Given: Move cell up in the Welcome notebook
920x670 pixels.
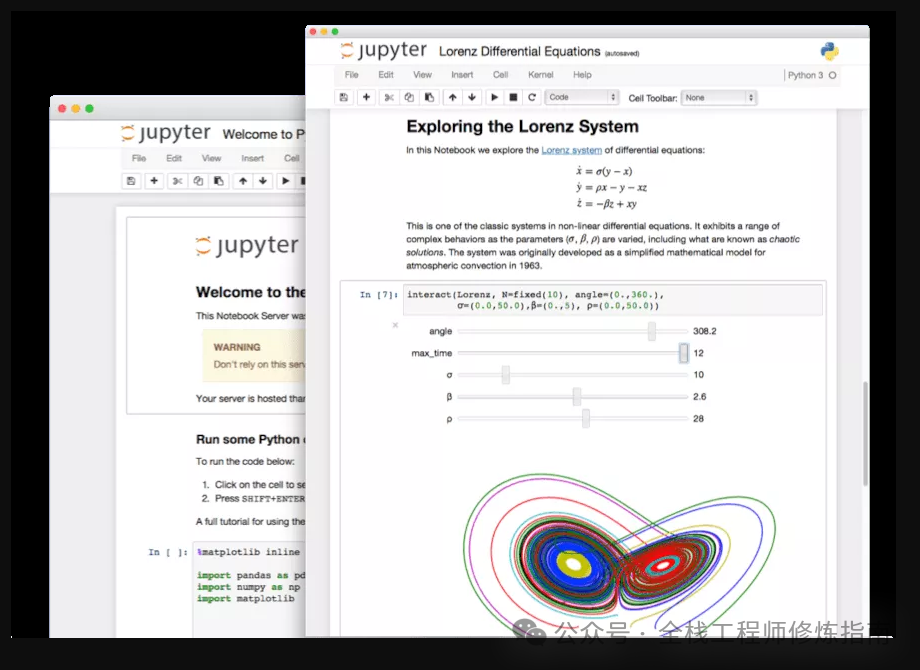Looking at the screenshot, I should tap(243, 181).
